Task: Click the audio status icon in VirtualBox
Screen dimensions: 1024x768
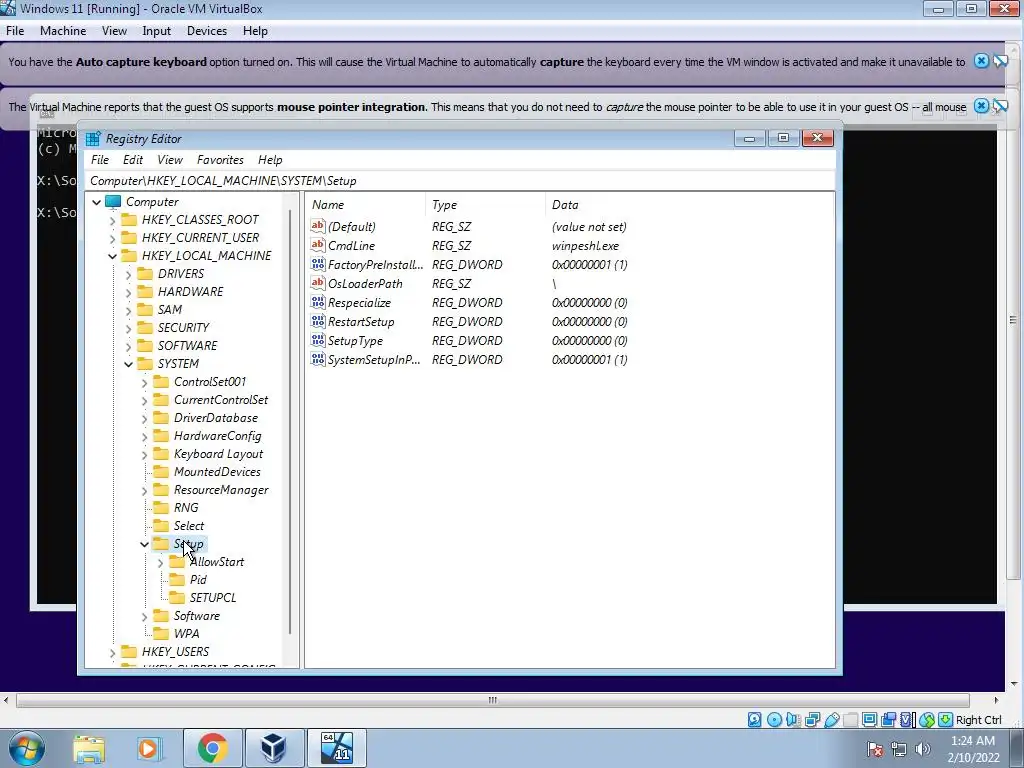Action: coord(793,720)
